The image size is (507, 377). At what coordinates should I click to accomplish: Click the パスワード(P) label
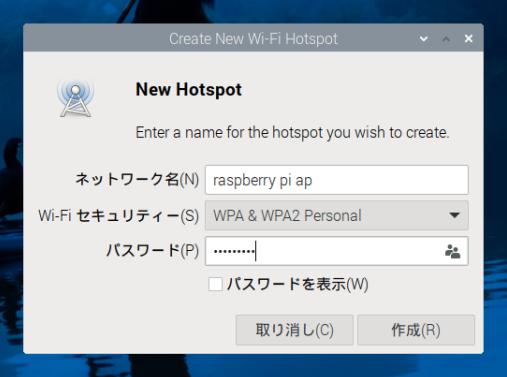[153, 250]
